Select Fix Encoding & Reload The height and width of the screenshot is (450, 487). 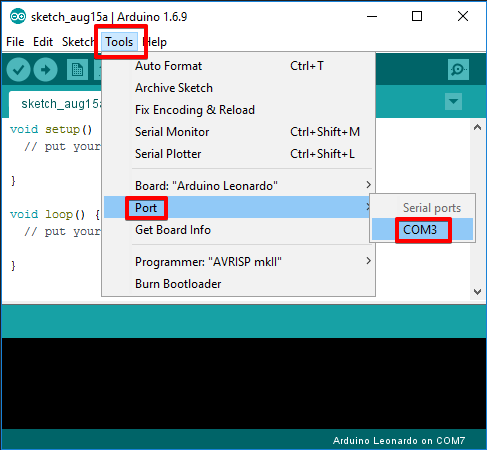(x=238, y=110)
